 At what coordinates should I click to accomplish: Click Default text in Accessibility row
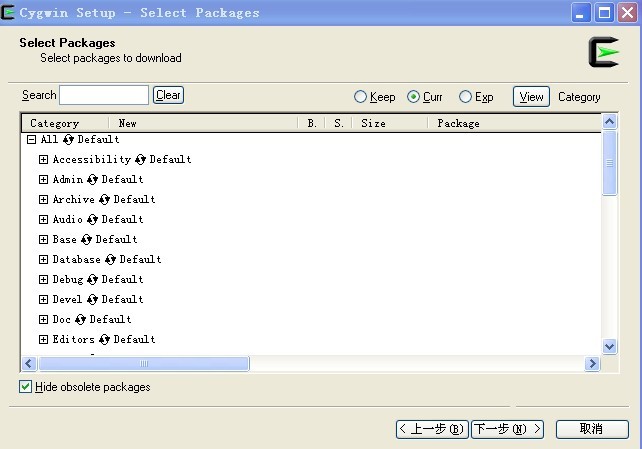(170, 160)
